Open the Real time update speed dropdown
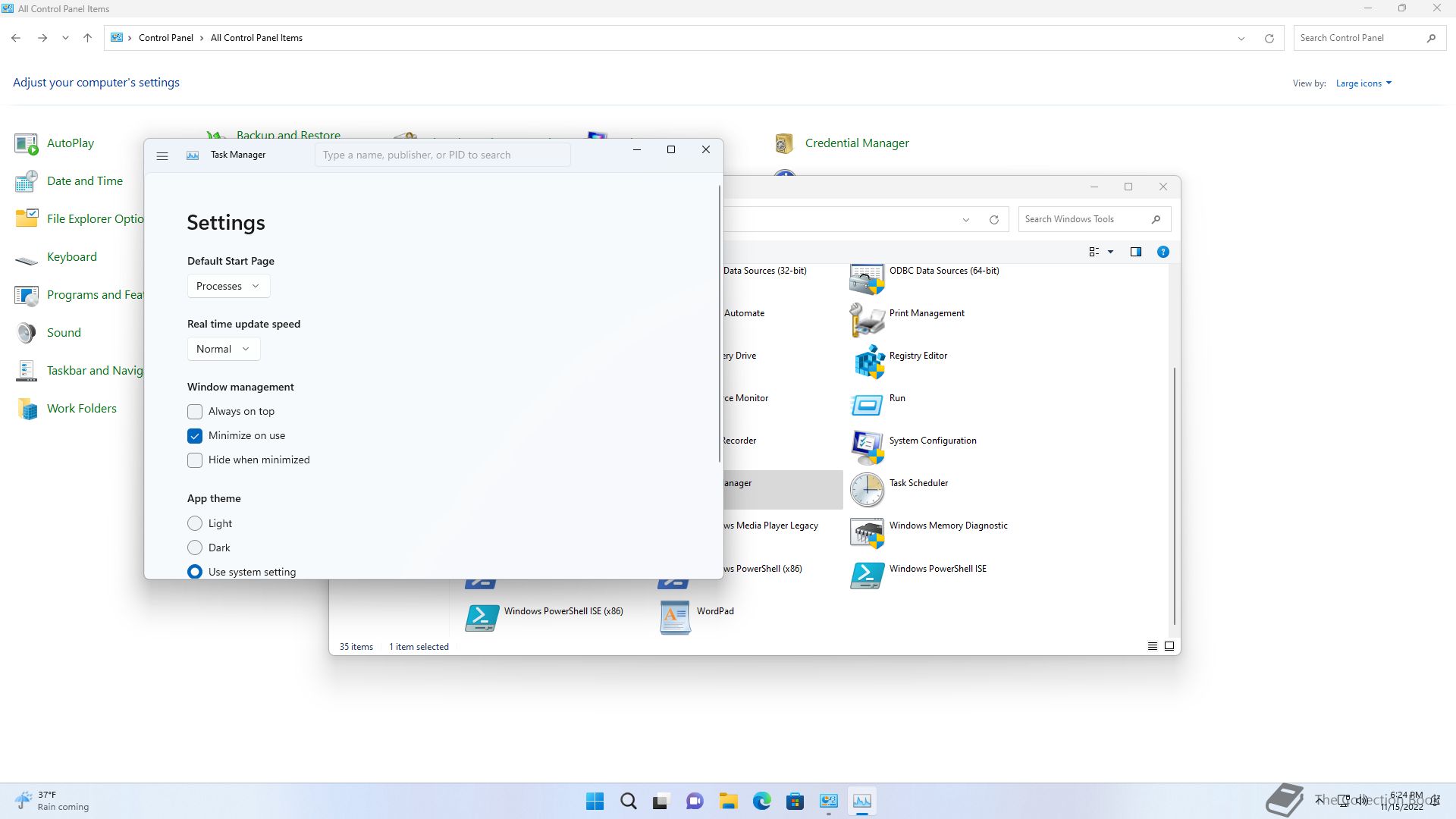Screen dimensions: 1456x819 (x=224, y=349)
